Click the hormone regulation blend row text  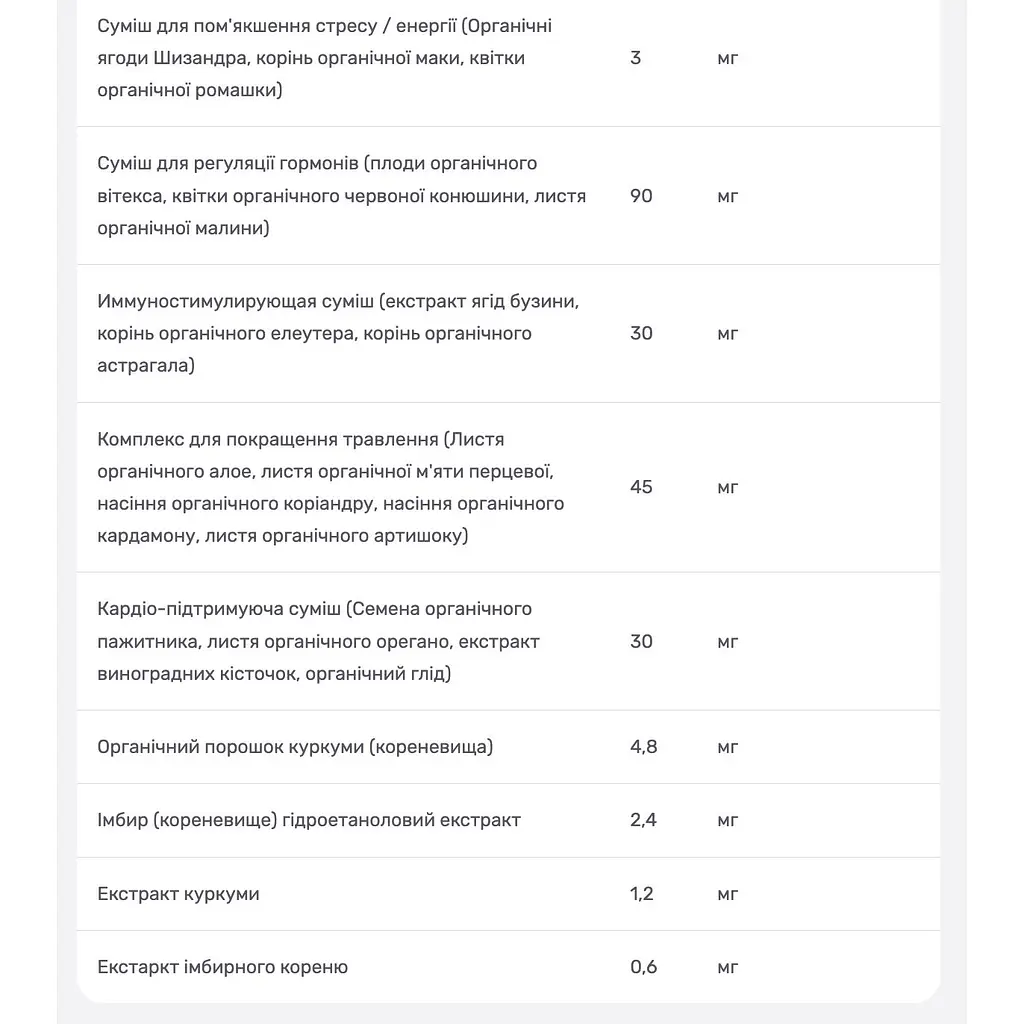pos(342,196)
